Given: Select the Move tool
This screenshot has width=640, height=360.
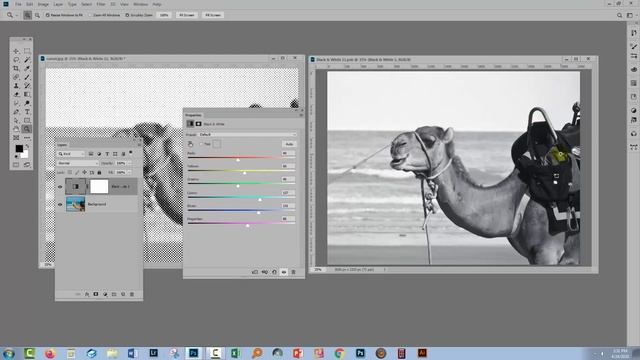Looking at the screenshot, I should (16, 51).
